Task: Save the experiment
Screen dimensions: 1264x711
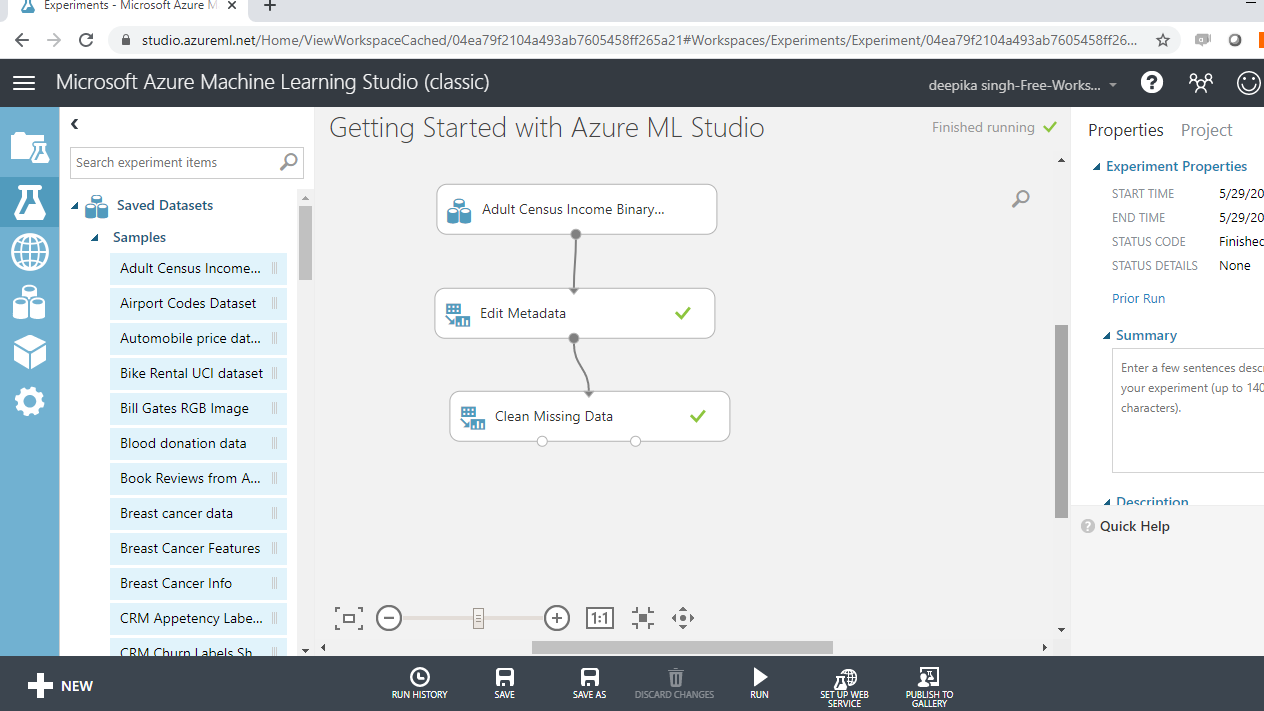Action: point(505,684)
